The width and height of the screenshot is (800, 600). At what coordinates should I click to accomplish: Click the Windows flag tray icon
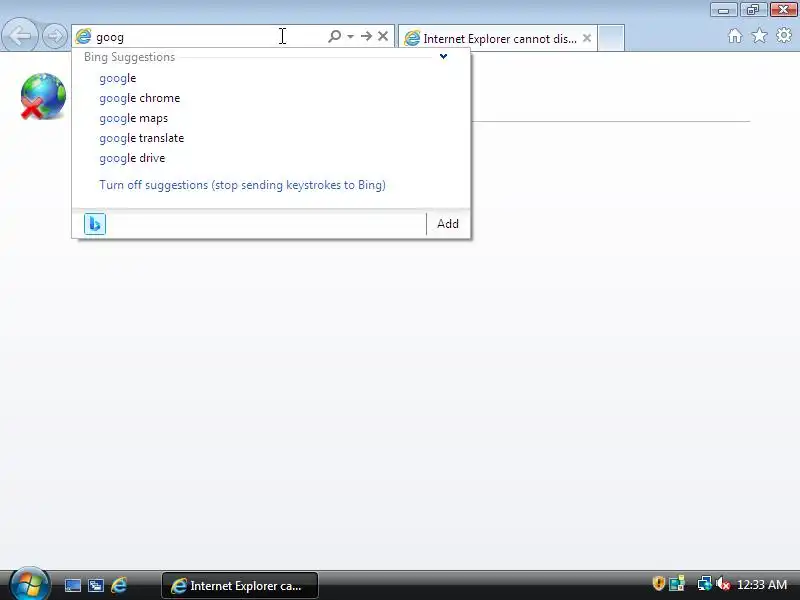pyautogui.click(x=677, y=583)
